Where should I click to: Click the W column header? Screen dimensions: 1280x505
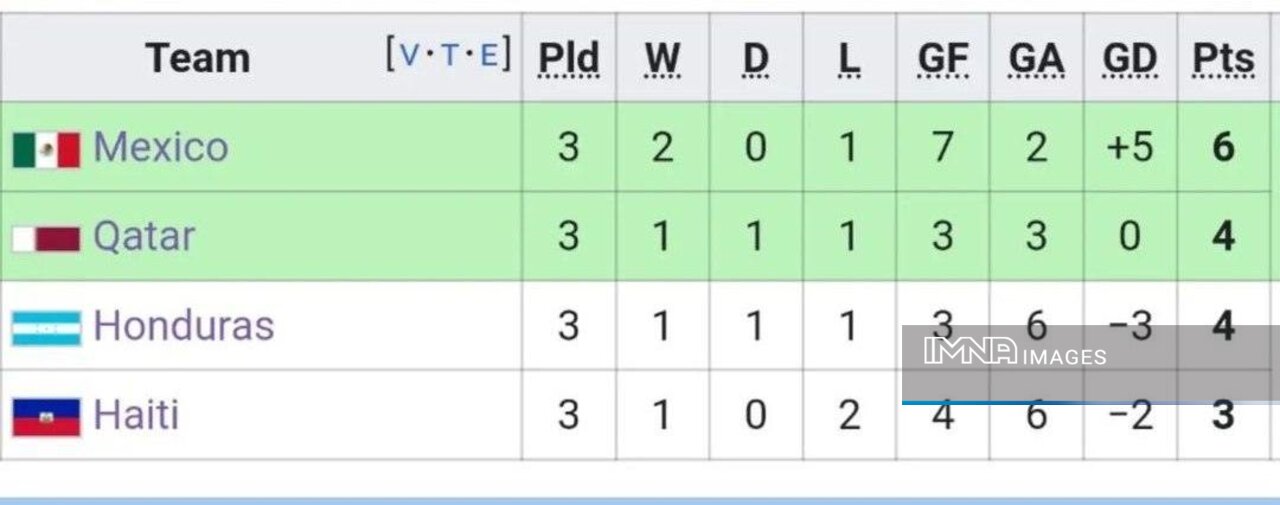[x=662, y=60]
